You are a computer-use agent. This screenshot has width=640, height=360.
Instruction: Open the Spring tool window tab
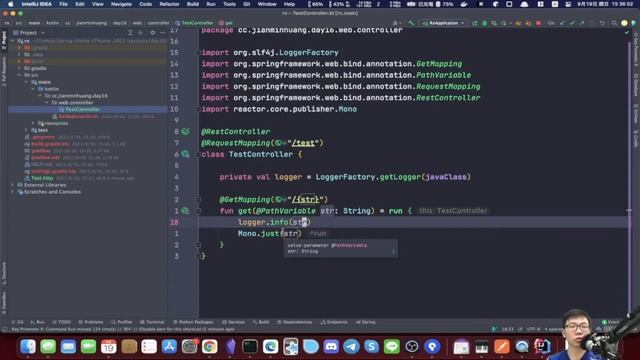coord(366,322)
